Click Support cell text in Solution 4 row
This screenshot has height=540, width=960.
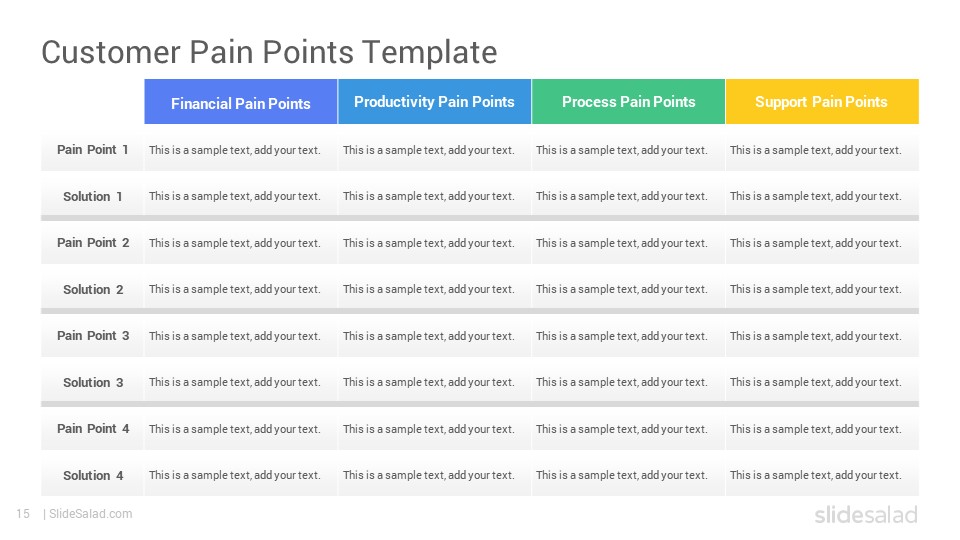click(x=816, y=475)
